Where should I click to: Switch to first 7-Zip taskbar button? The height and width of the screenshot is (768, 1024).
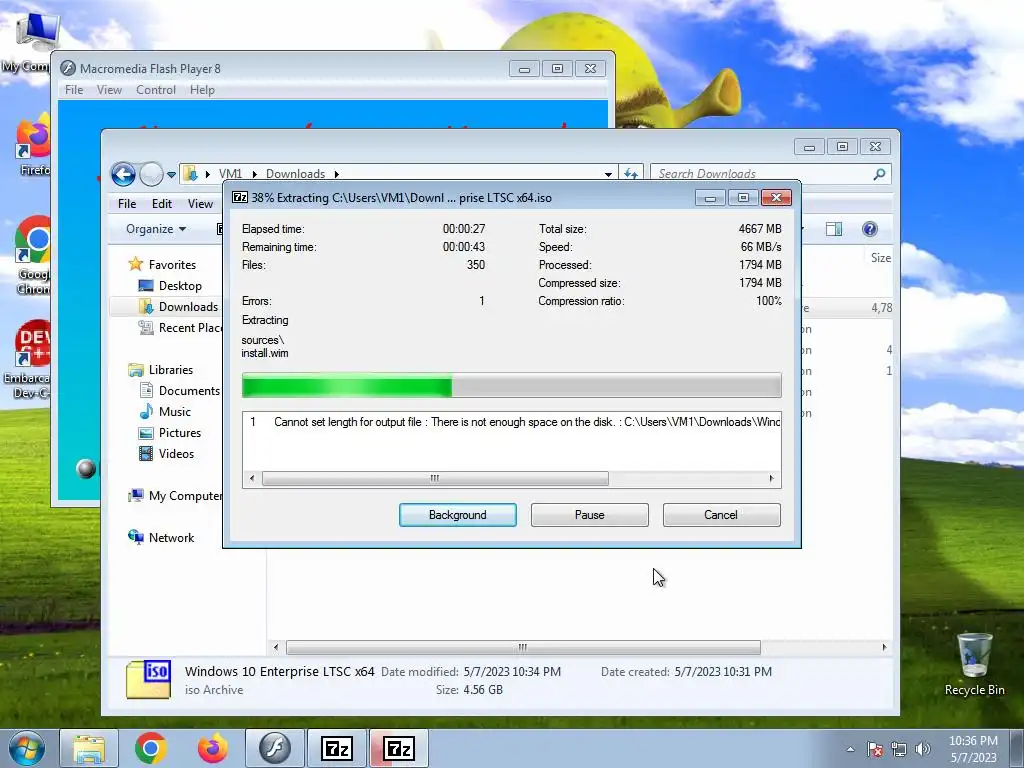(337, 748)
